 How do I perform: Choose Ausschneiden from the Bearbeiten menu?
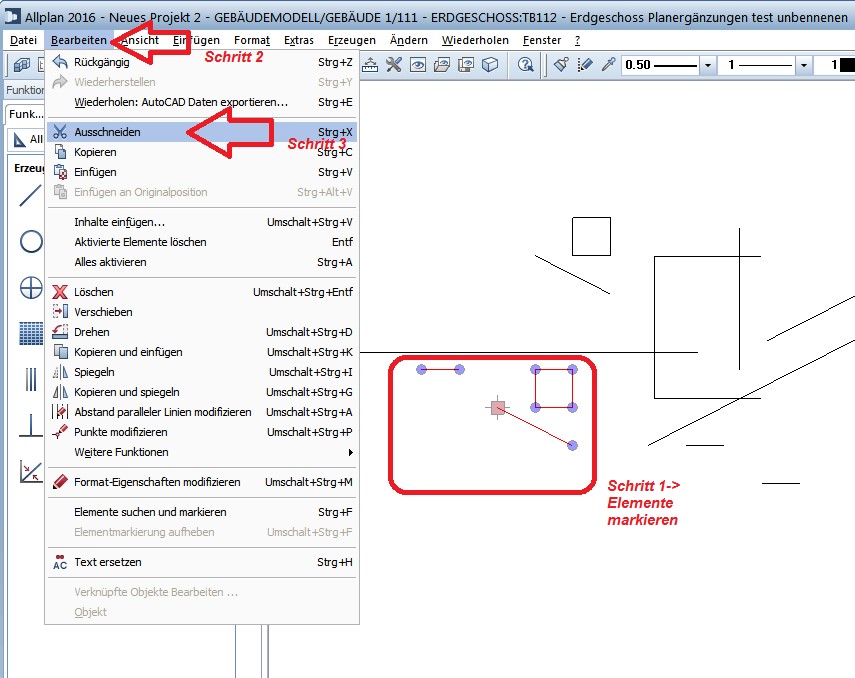[107, 132]
